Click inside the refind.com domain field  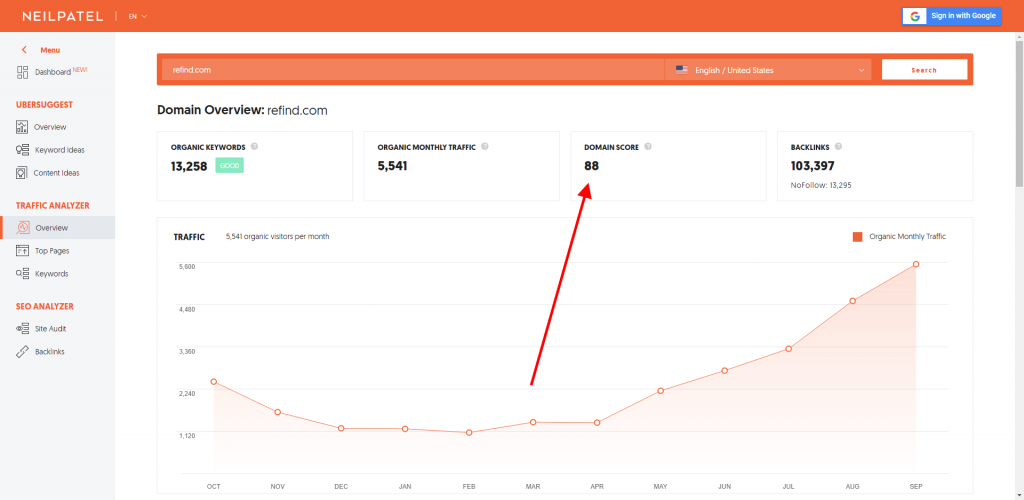(x=413, y=70)
